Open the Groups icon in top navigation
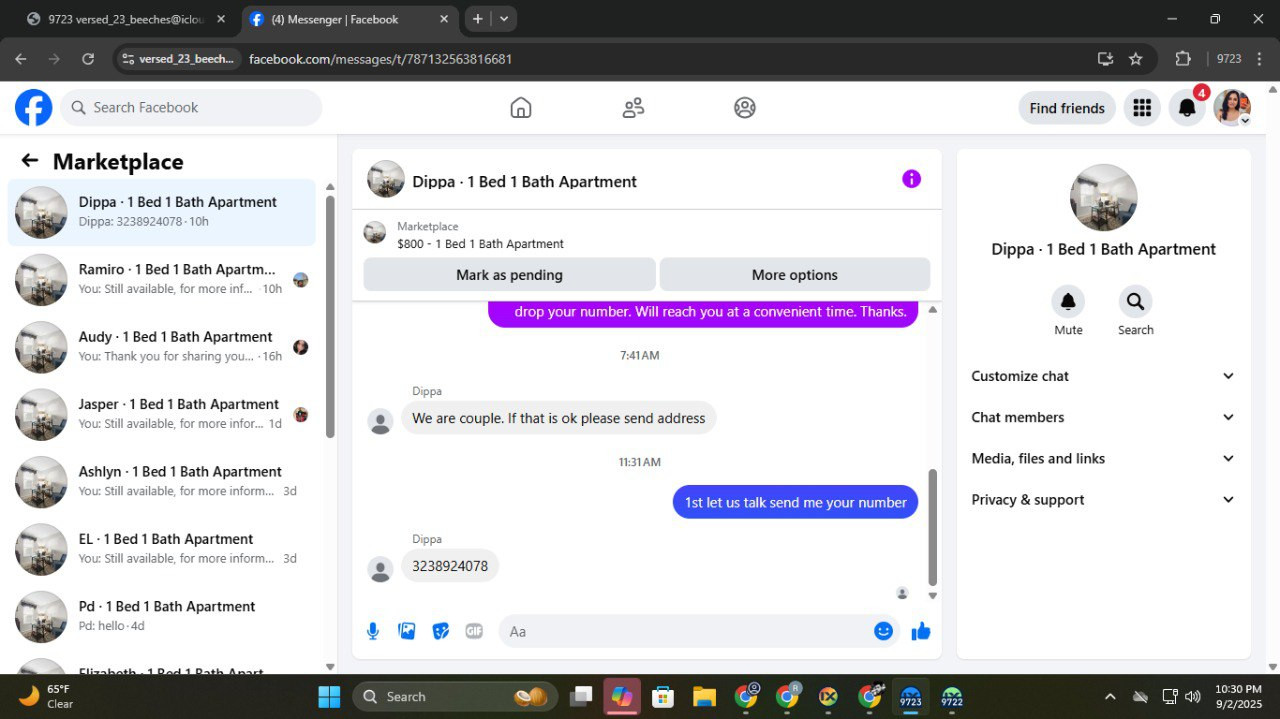The width and height of the screenshot is (1280, 719). click(745, 107)
